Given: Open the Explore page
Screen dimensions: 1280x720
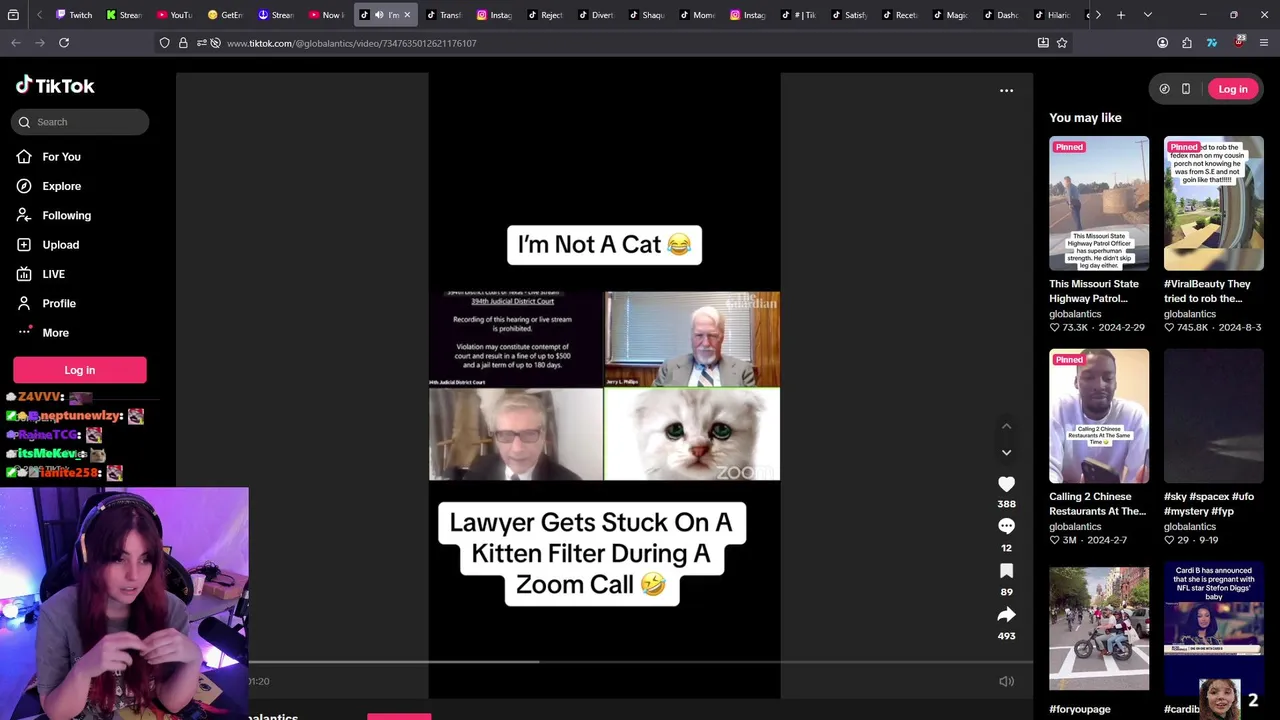Looking at the screenshot, I should click(61, 186).
